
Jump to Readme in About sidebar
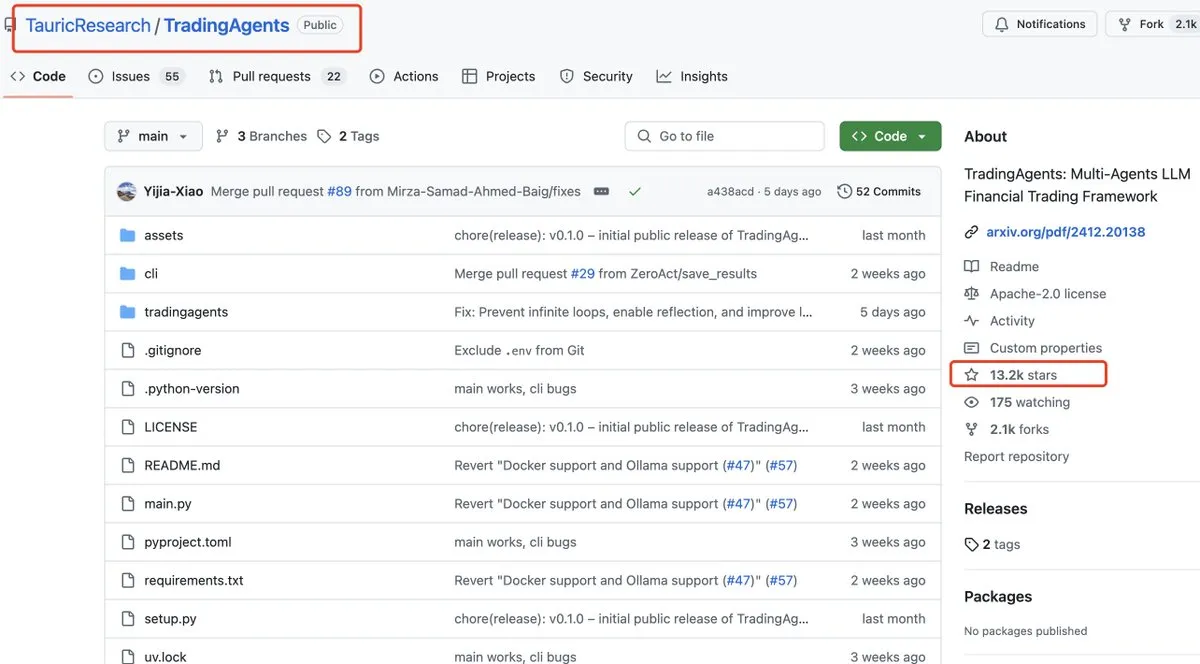coord(1014,266)
